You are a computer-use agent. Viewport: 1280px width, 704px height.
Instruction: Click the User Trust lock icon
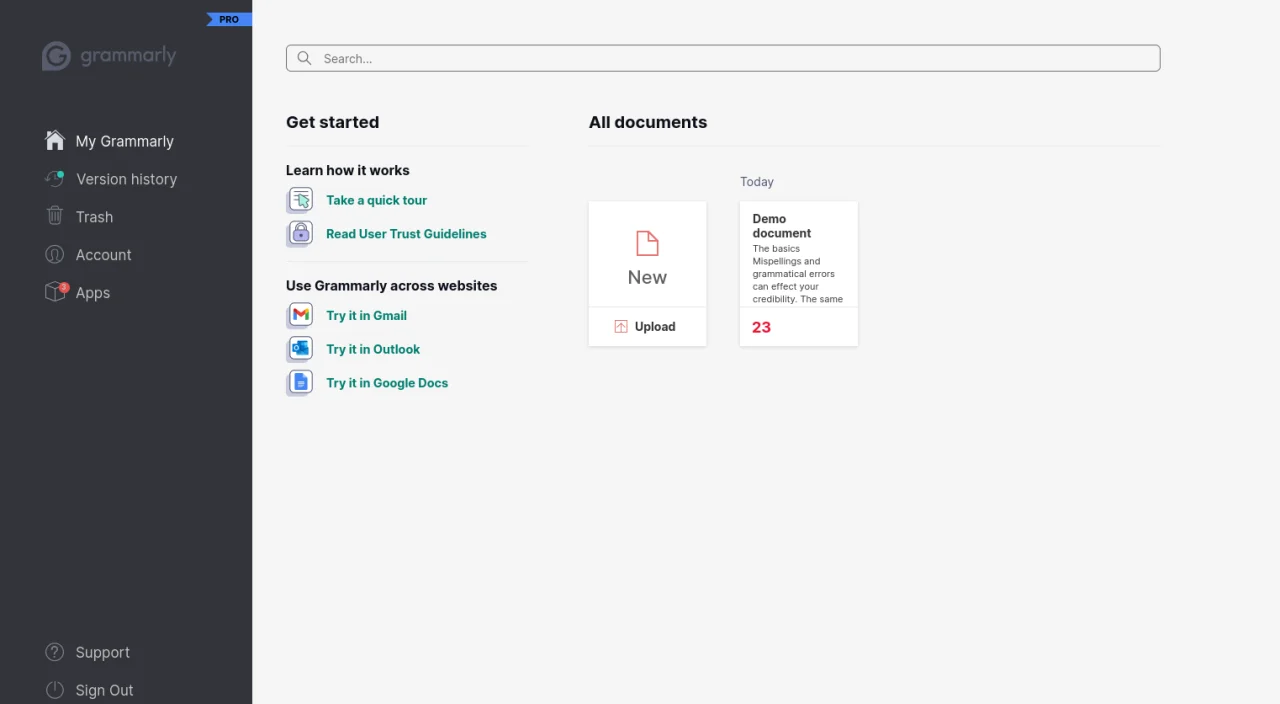click(300, 234)
